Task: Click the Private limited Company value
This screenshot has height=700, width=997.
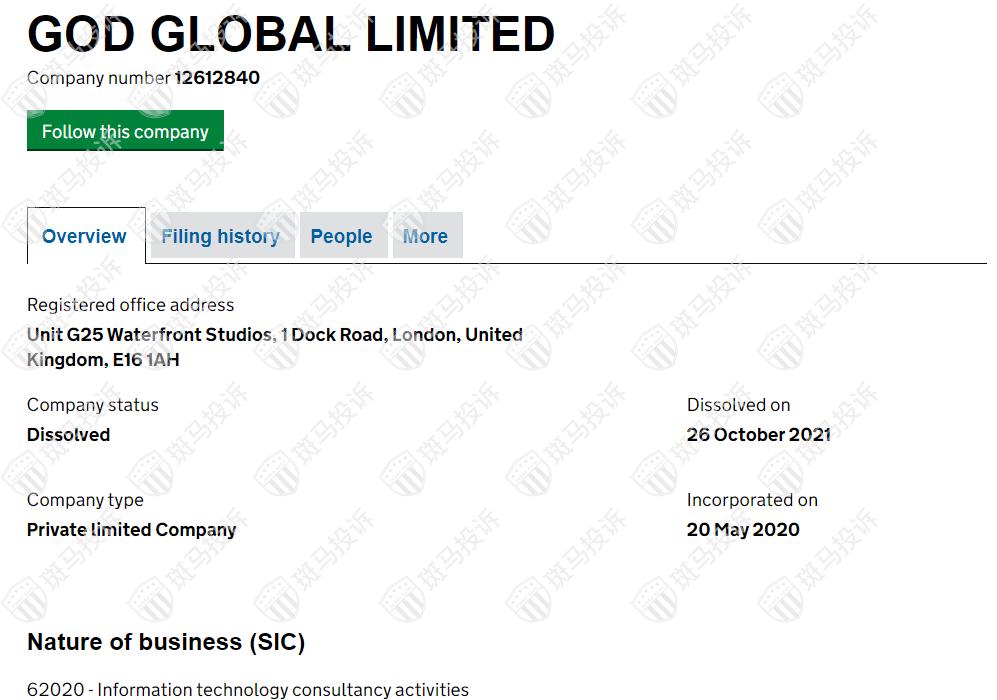Action: [131, 530]
